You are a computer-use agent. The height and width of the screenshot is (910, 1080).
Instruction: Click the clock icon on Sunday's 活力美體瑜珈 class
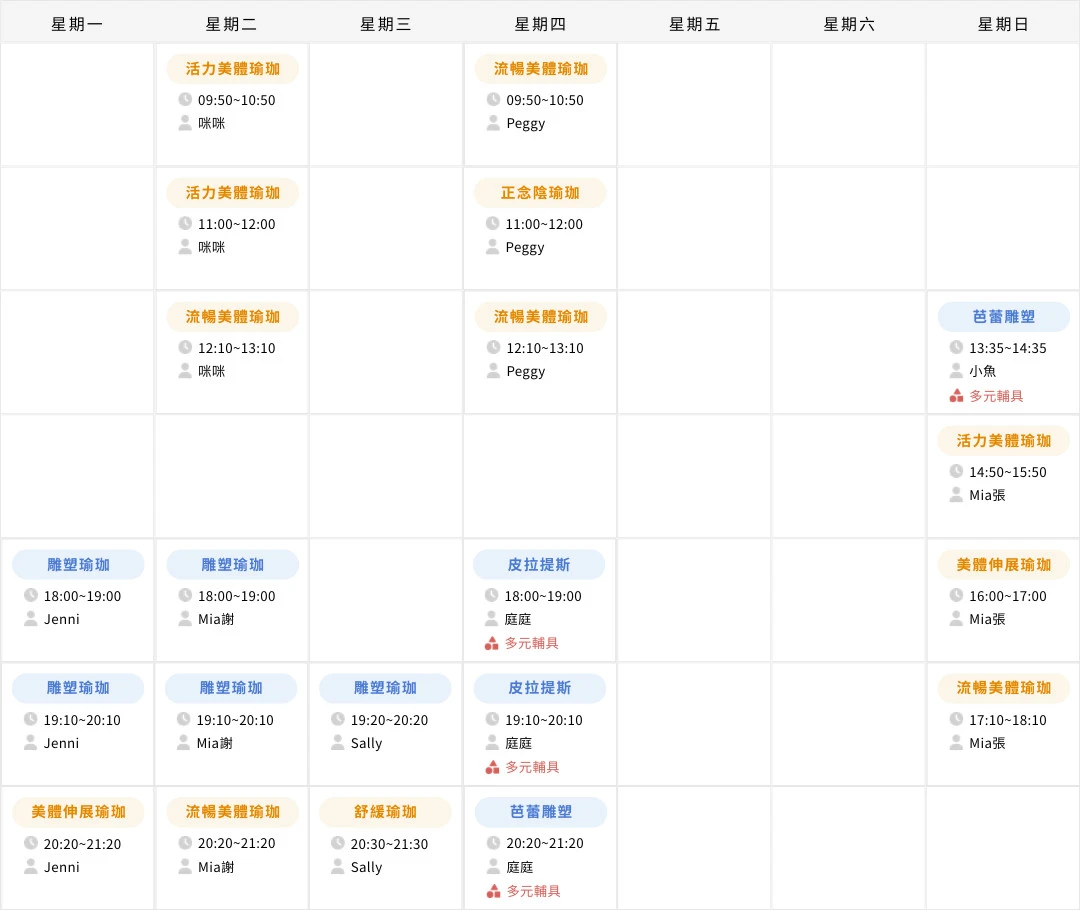pos(955,471)
